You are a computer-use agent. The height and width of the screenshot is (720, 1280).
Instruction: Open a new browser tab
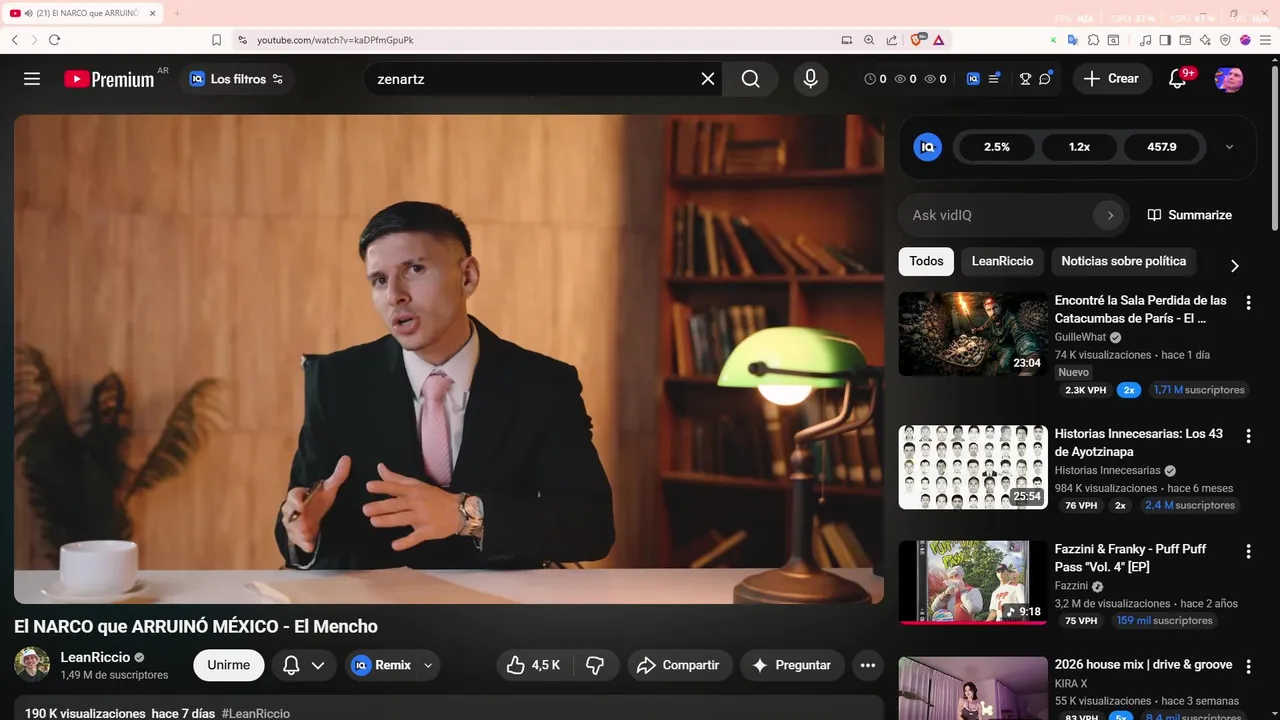pyautogui.click(x=177, y=13)
